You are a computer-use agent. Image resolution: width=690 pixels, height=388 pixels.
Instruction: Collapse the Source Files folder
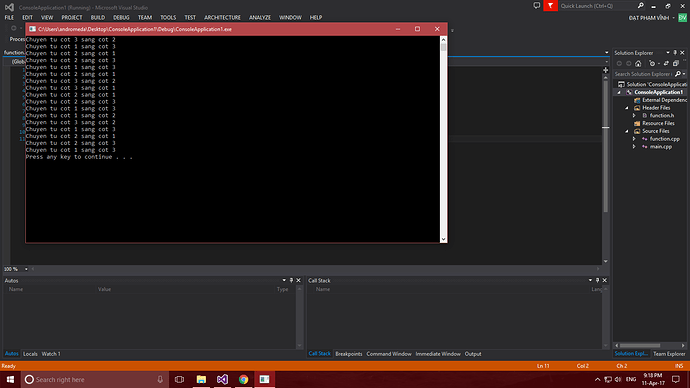[x=627, y=131]
